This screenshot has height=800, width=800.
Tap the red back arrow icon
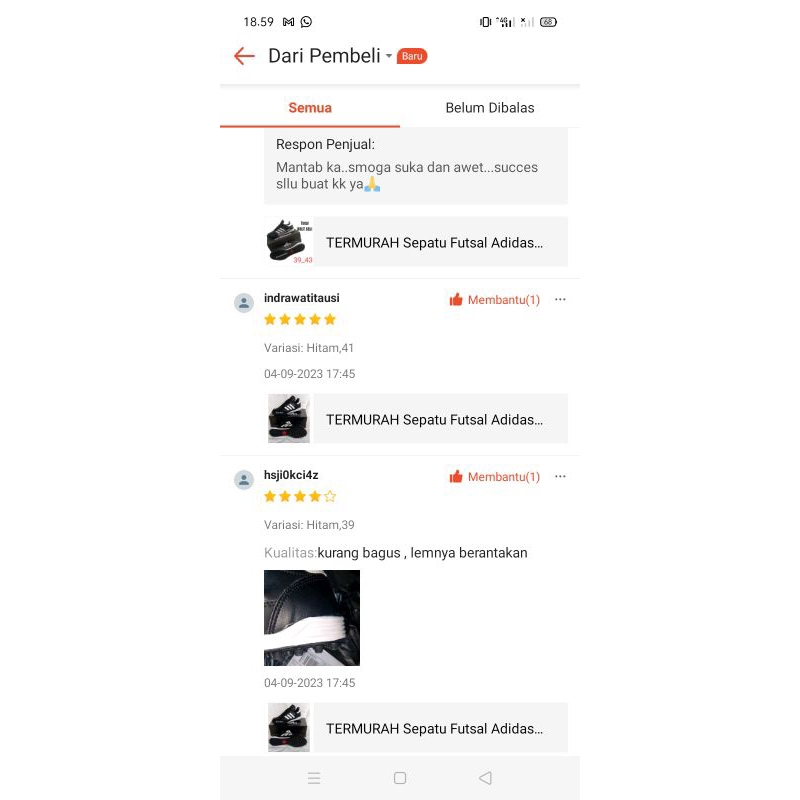244,56
